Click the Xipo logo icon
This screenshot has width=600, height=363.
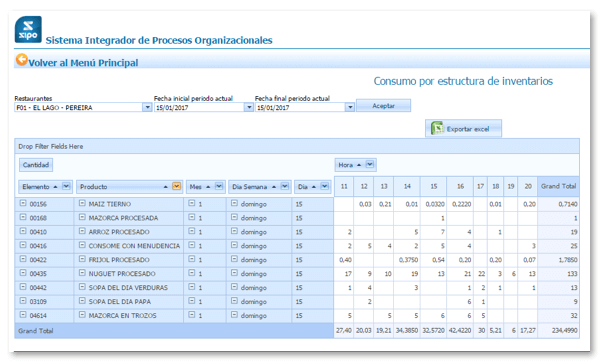(28, 29)
